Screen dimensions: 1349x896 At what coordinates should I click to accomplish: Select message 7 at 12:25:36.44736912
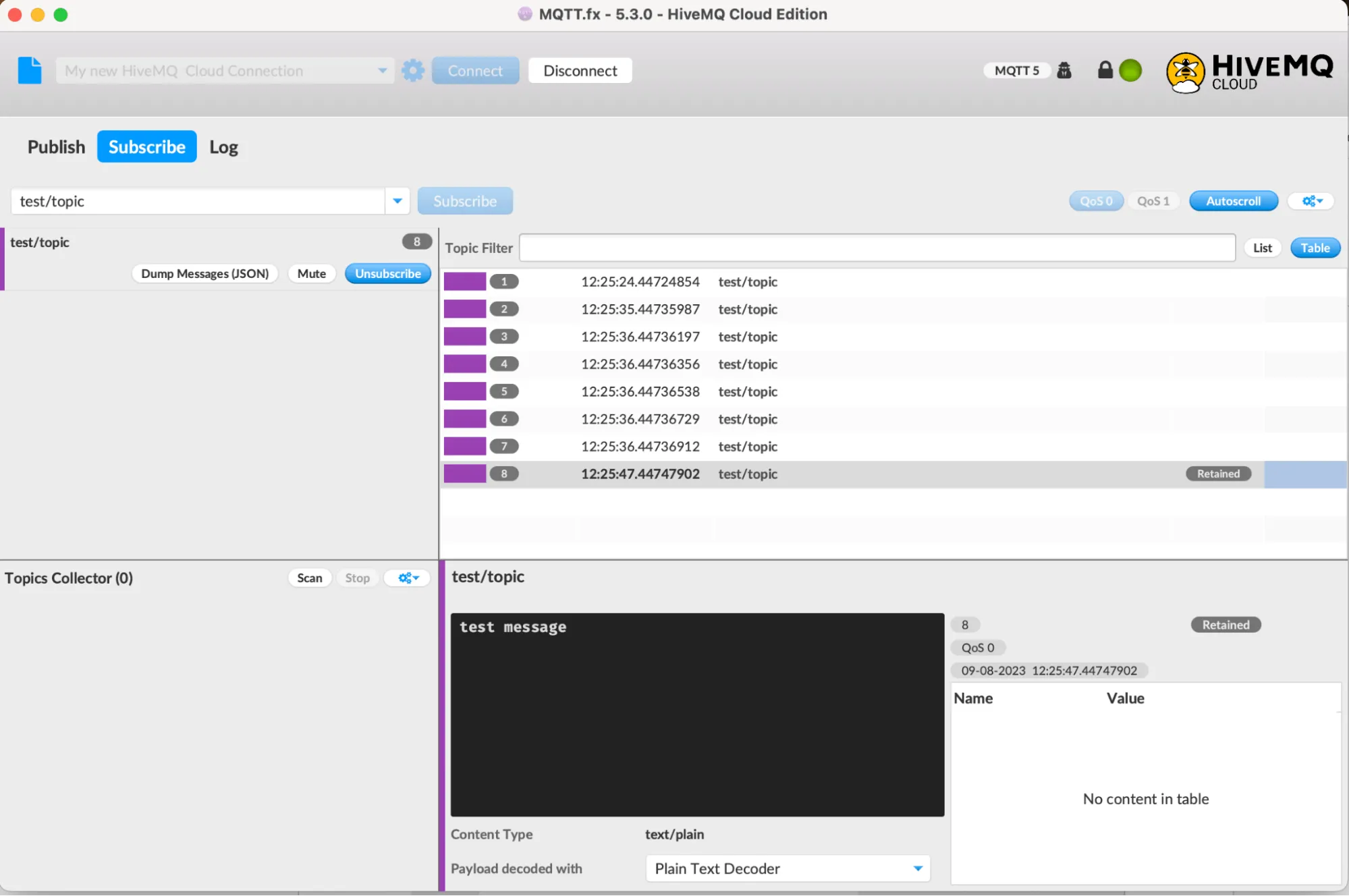click(893, 447)
